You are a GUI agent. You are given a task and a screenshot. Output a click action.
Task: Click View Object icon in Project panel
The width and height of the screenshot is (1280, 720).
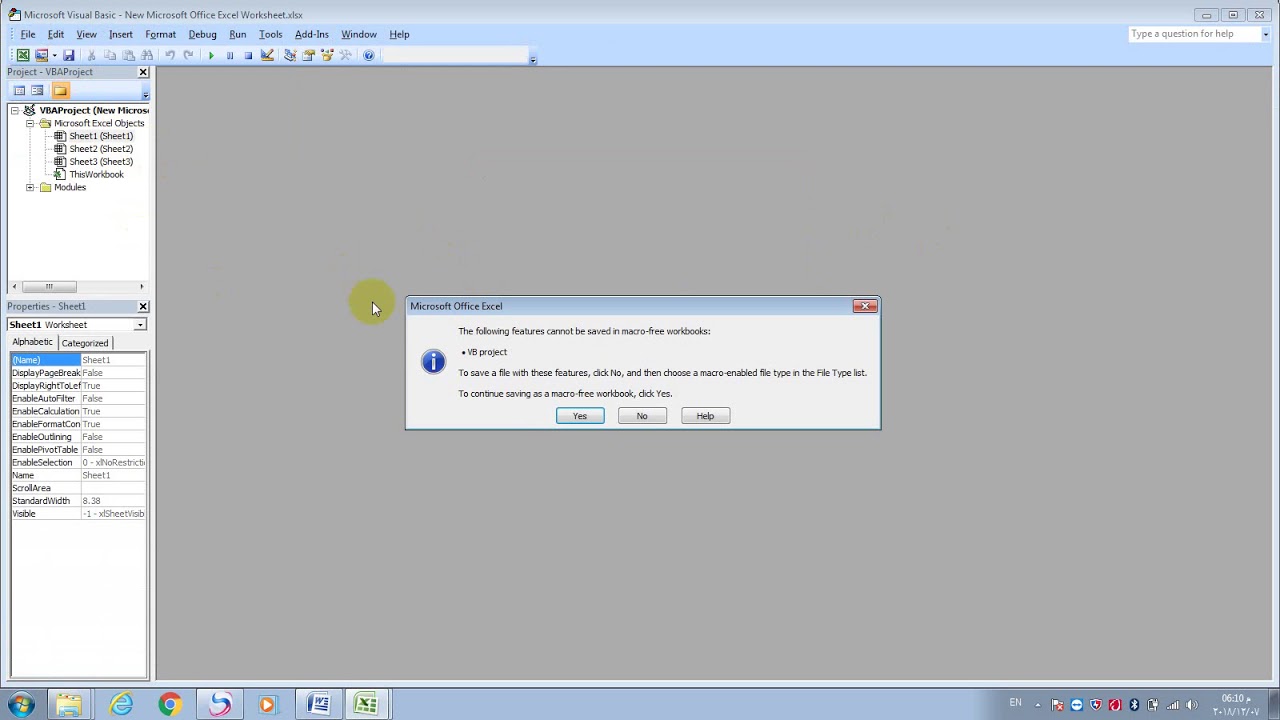pos(37,91)
